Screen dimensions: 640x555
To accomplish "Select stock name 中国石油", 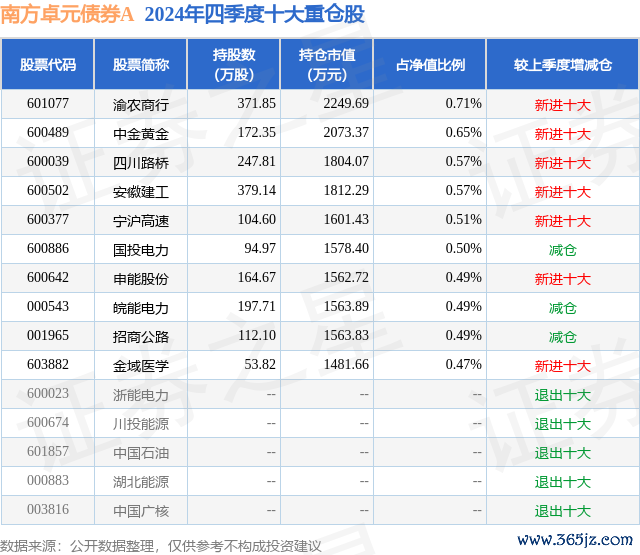I will [141, 453].
